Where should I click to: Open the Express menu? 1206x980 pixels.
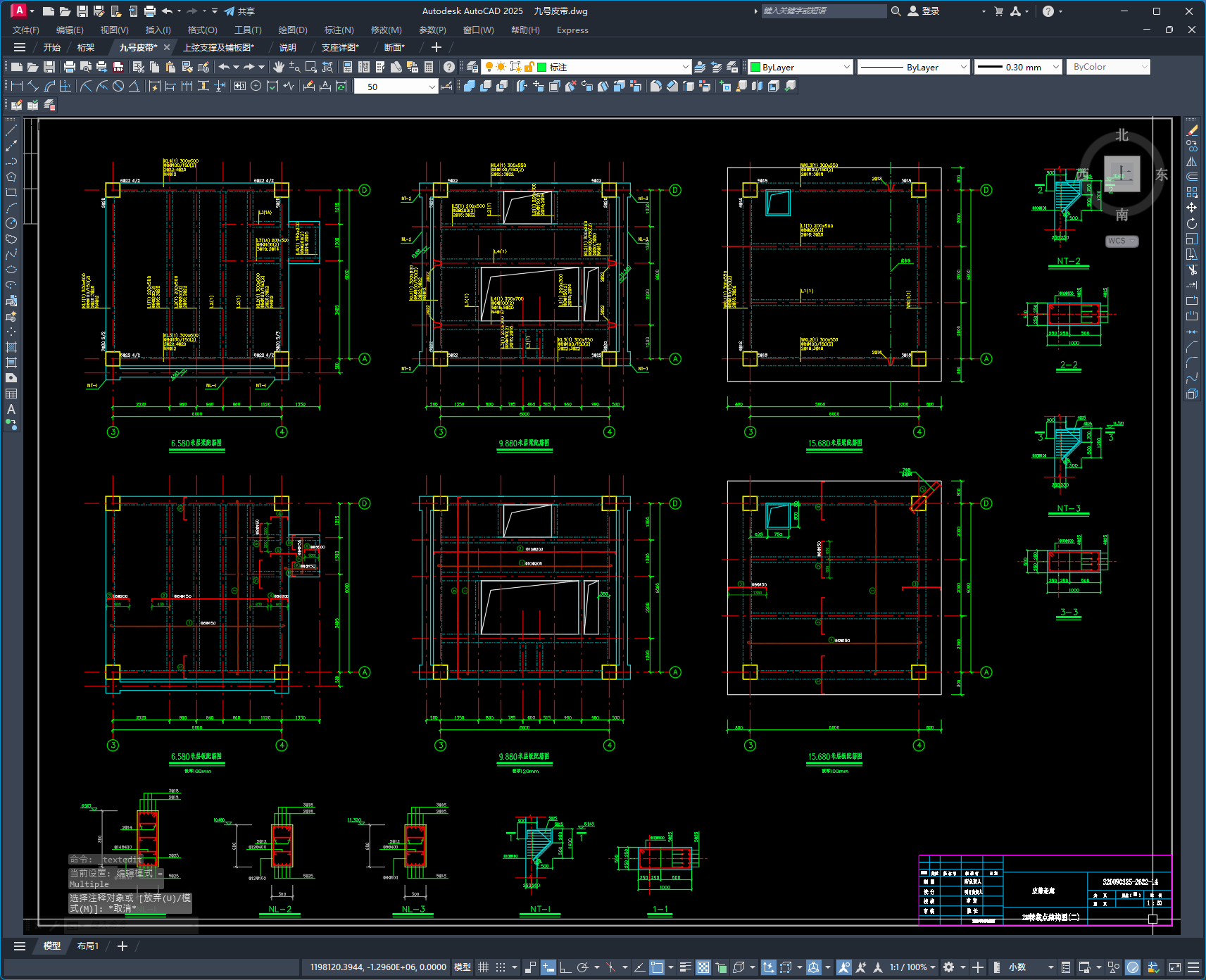click(572, 30)
